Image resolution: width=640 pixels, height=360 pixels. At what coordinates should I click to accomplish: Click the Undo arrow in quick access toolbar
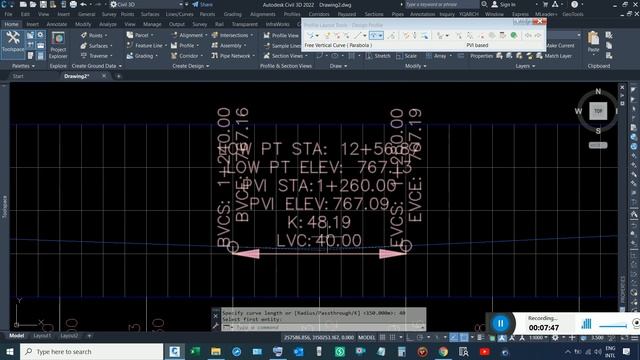click(83, 4)
